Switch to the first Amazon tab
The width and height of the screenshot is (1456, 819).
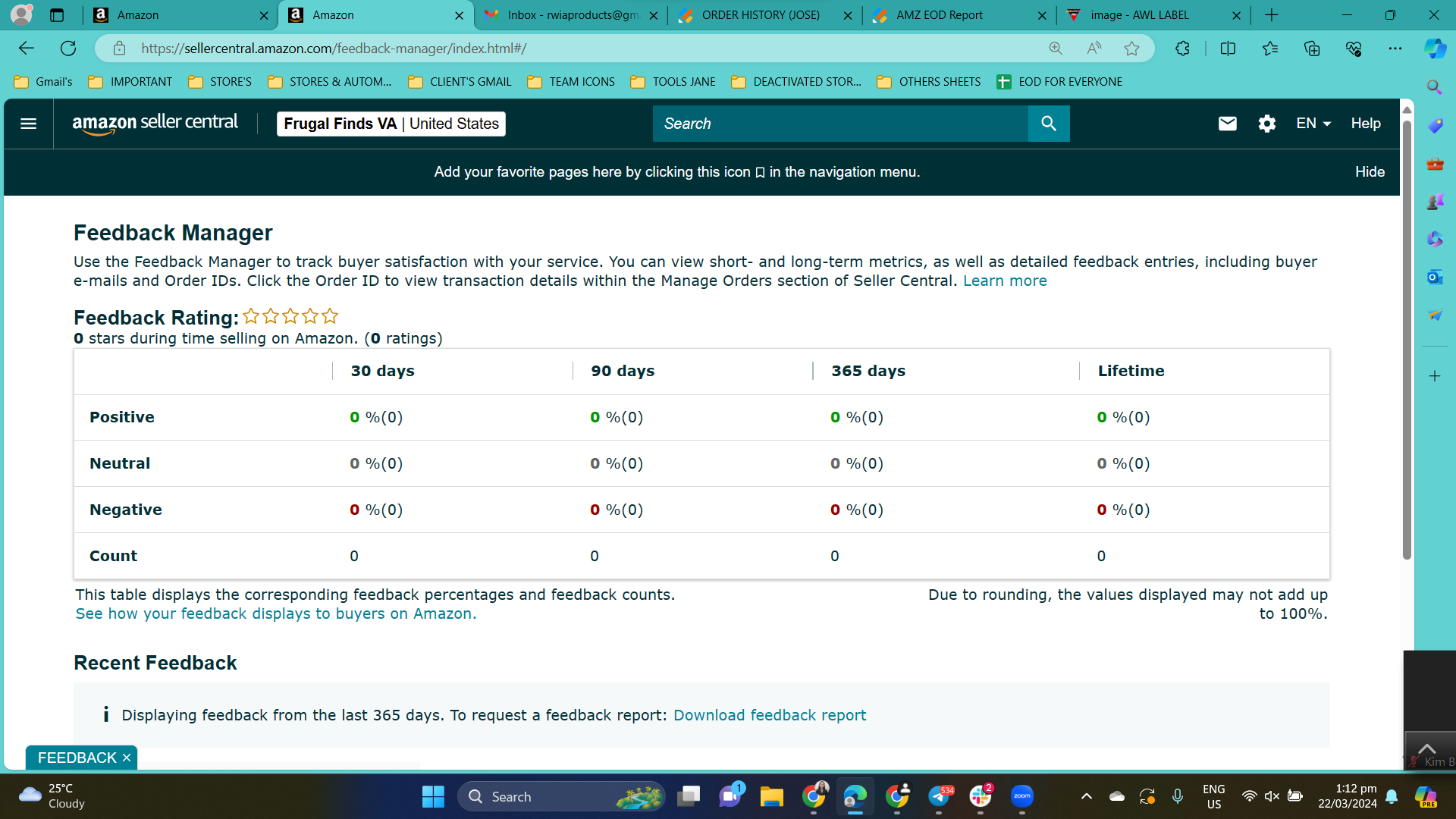180,15
